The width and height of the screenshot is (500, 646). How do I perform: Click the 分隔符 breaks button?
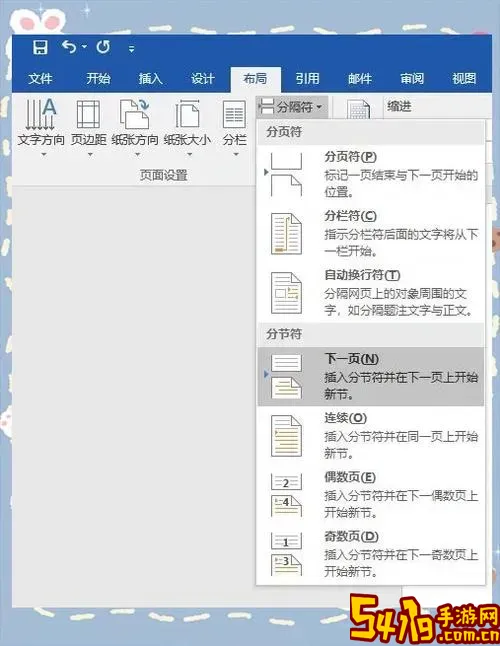pos(292,107)
